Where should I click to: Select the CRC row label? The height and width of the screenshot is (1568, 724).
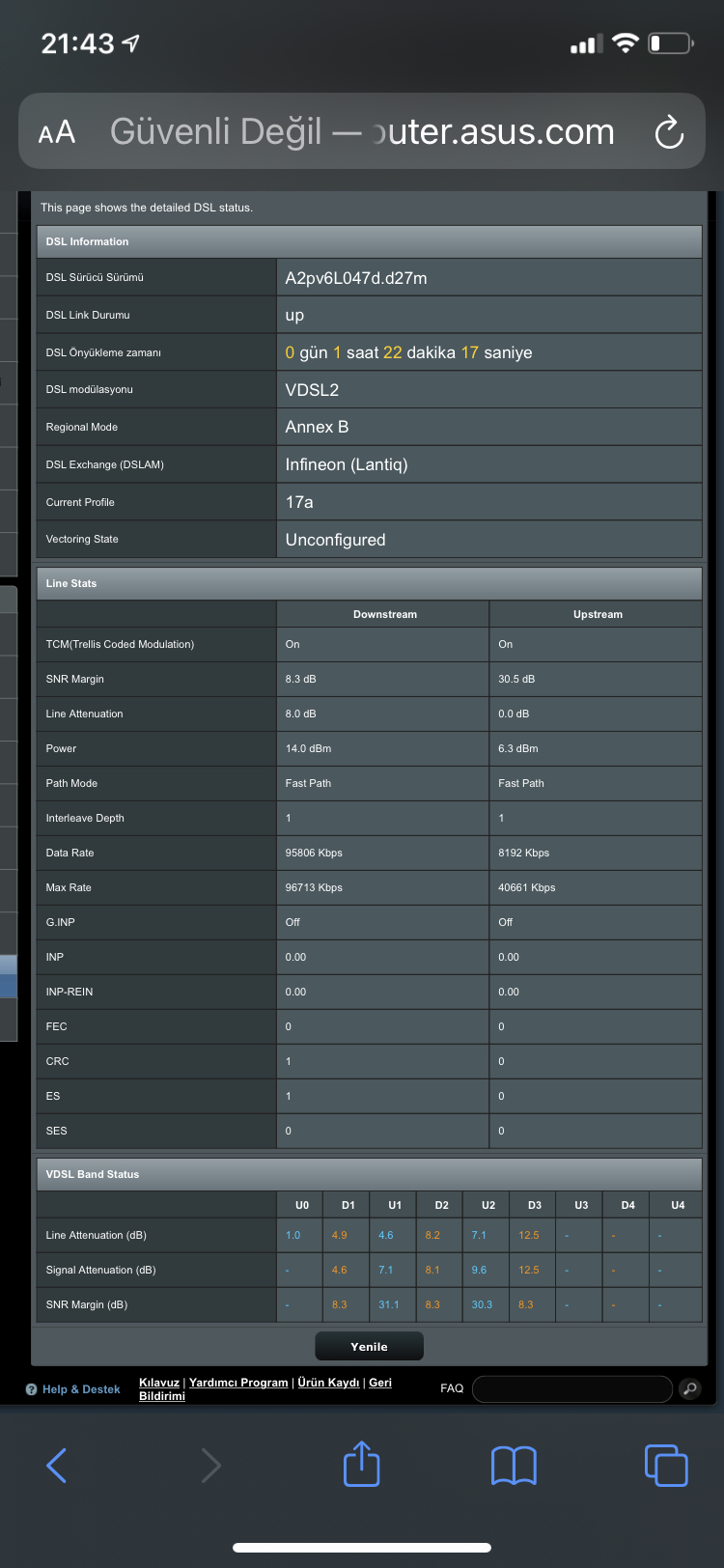57,1061
